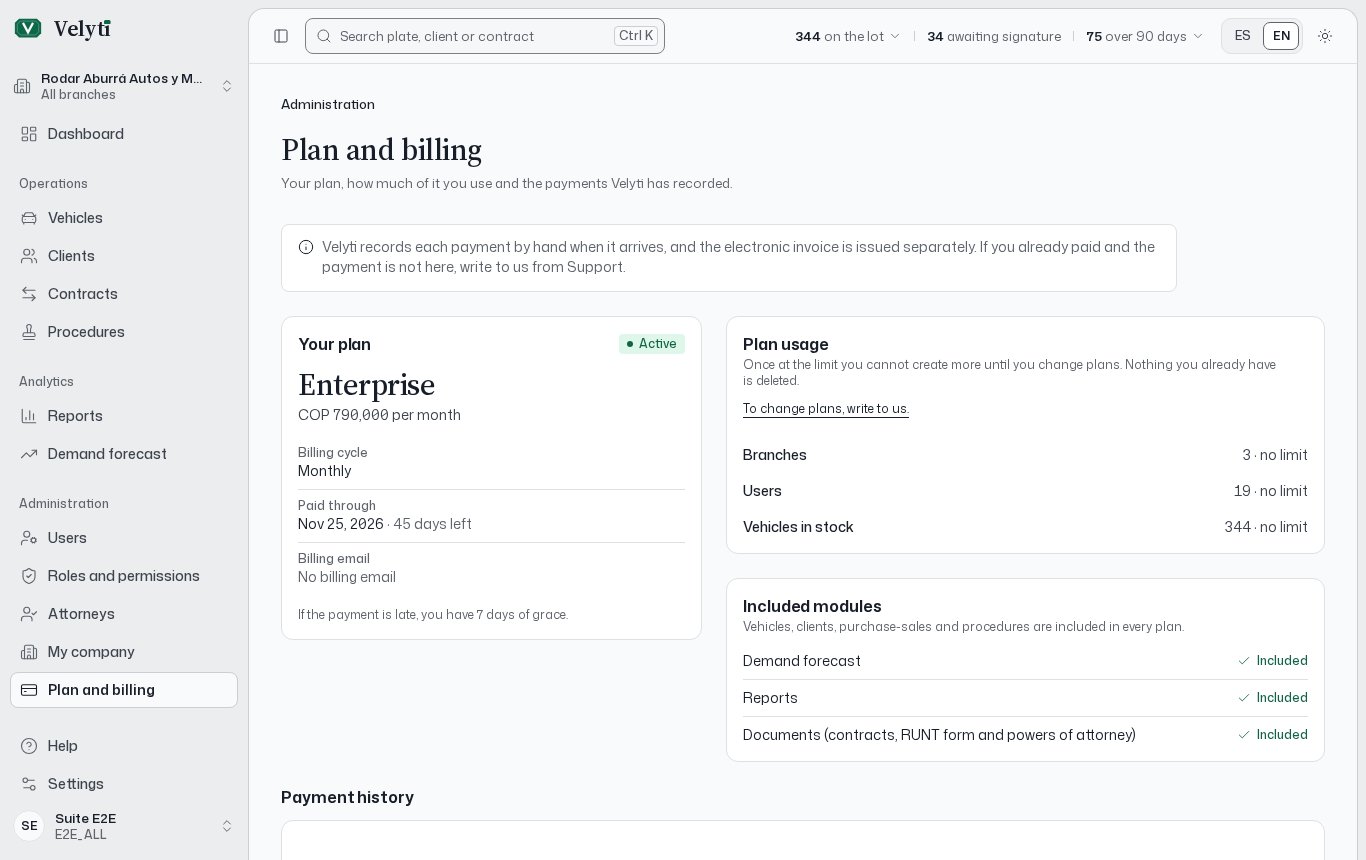Focus the plate, client or contract search field
Screen dimensions: 1366x860
485,36
